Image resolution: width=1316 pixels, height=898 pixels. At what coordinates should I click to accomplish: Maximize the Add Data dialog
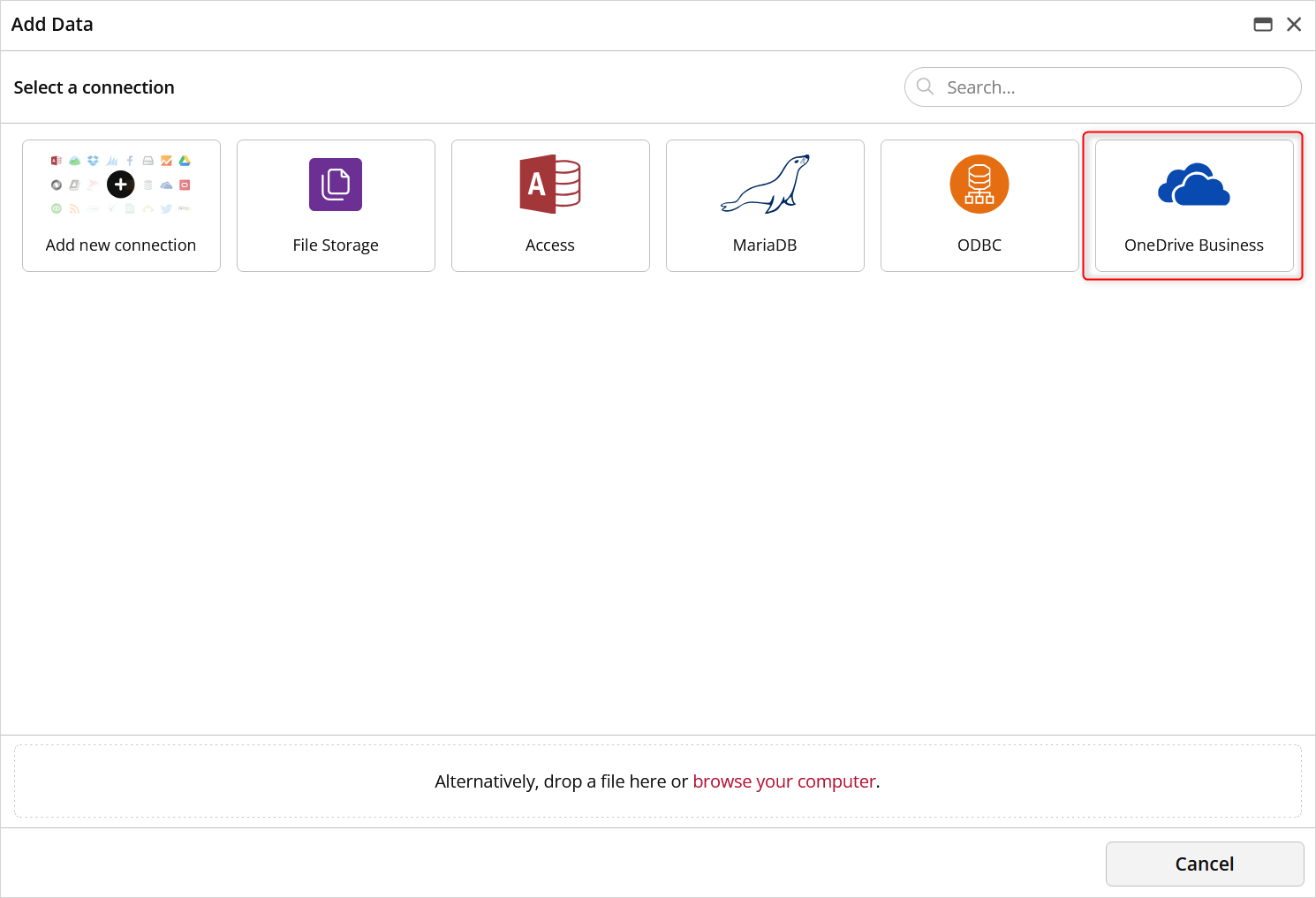pos(1263,25)
